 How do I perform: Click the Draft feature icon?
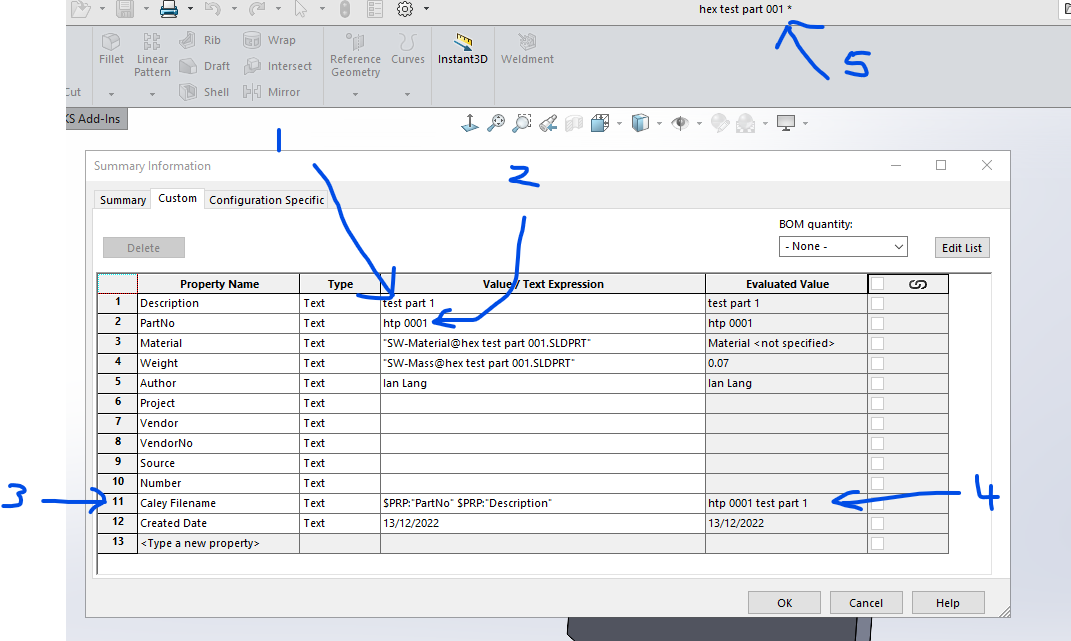pyautogui.click(x=213, y=66)
